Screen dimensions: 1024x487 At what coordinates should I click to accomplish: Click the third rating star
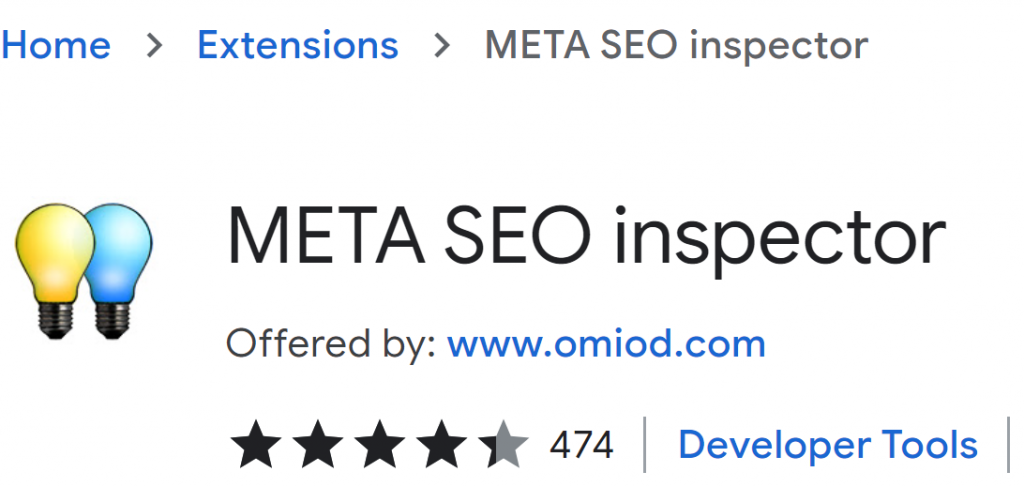pos(379,445)
